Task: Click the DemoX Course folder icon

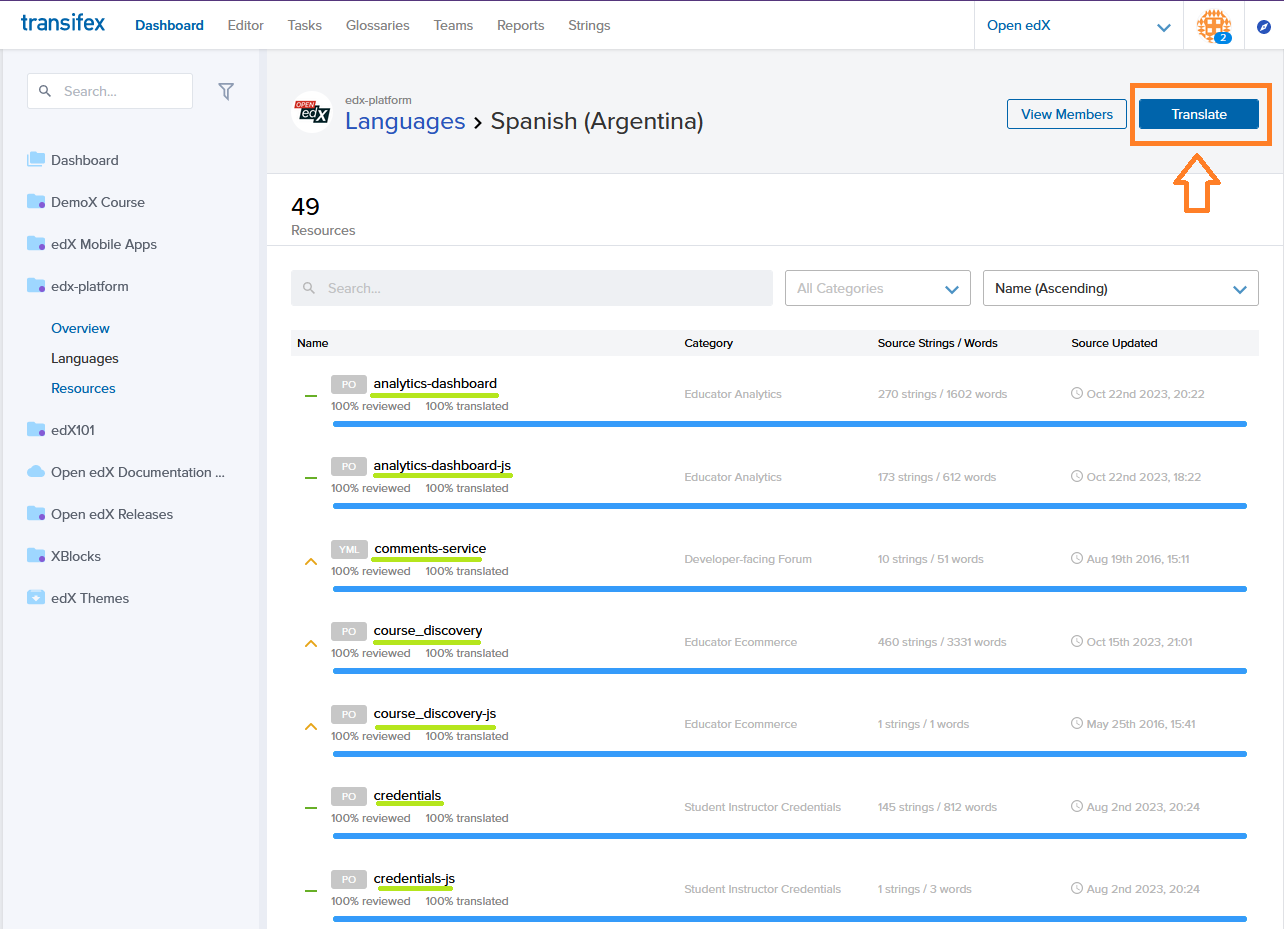Action: point(36,202)
